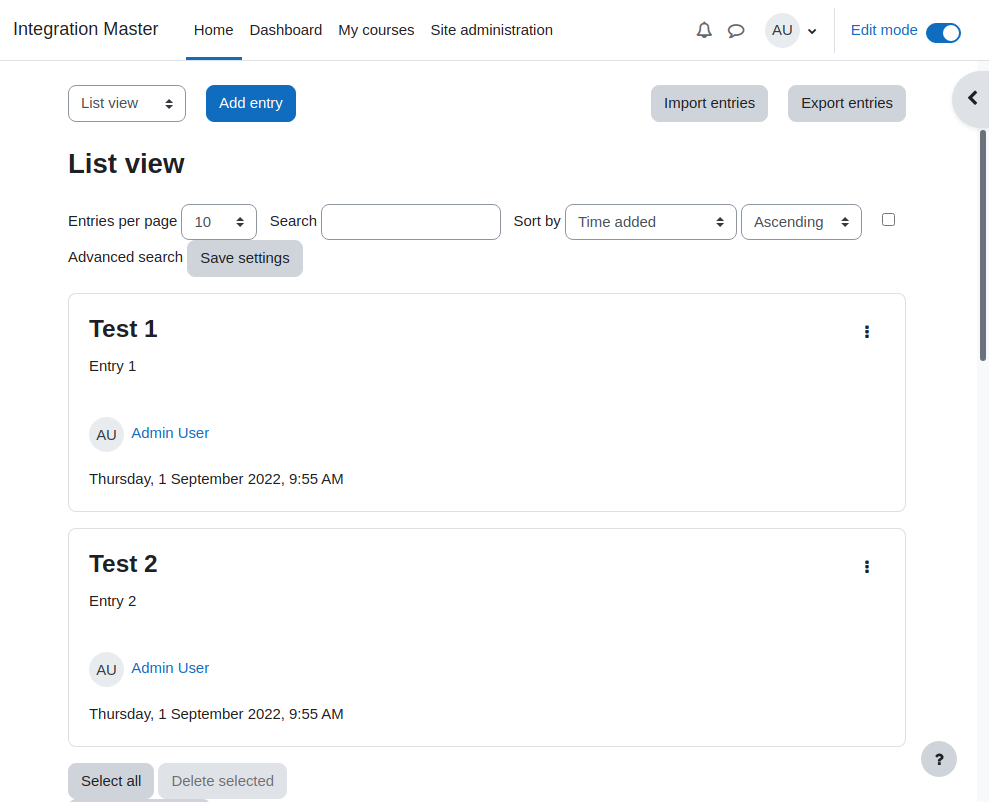Click the Select all button
Screen dimensions: 989x802
point(111,781)
